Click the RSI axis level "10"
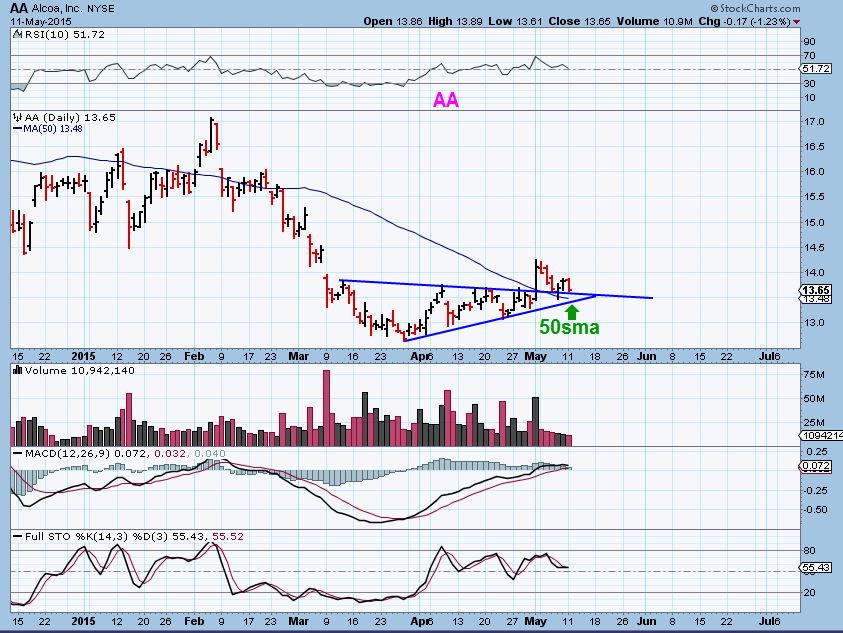Screen dimensions: 843x633 [x=810, y=97]
